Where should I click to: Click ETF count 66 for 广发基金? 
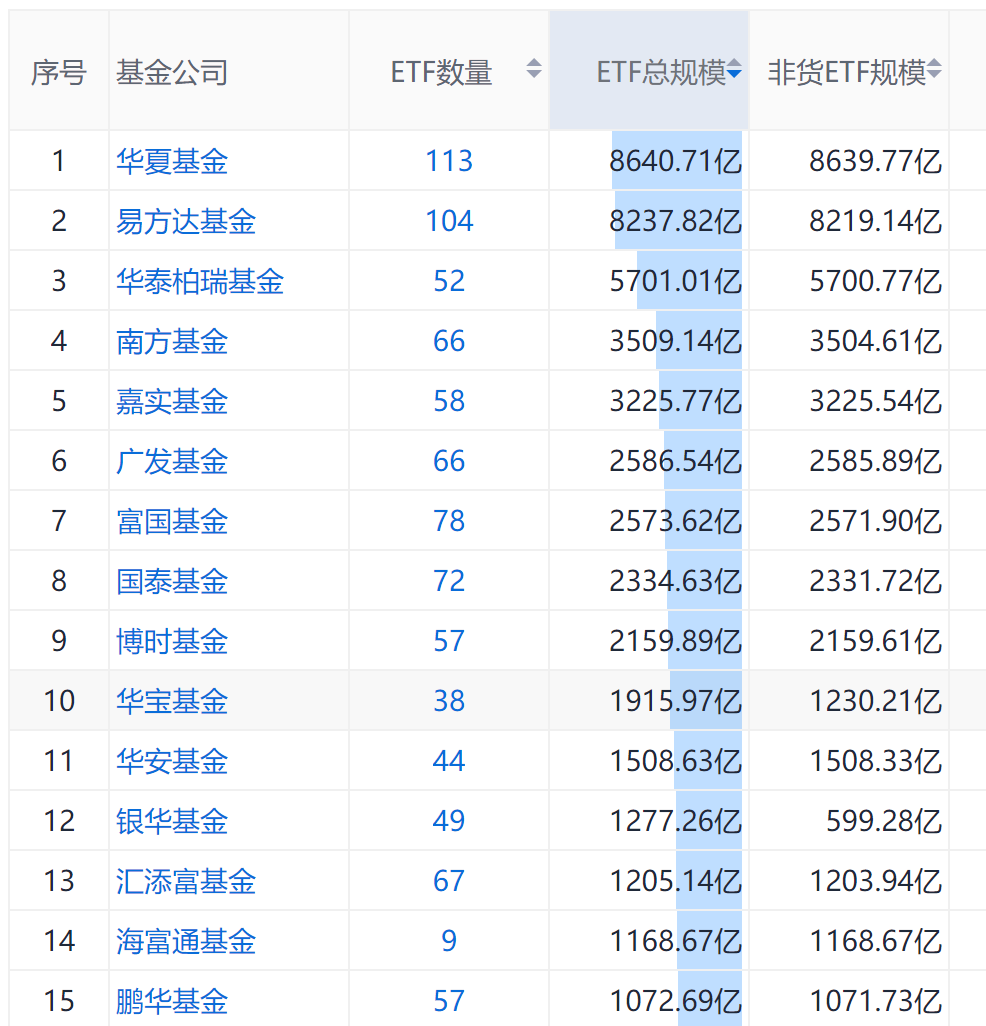pyautogui.click(x=449, y=461)
